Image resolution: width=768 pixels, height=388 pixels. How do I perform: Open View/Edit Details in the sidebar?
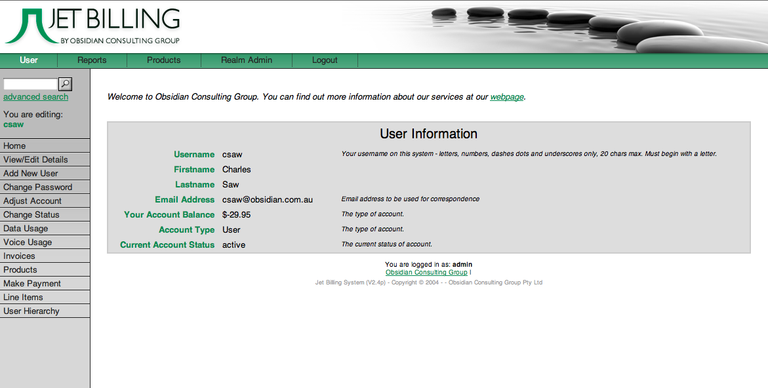45,160
